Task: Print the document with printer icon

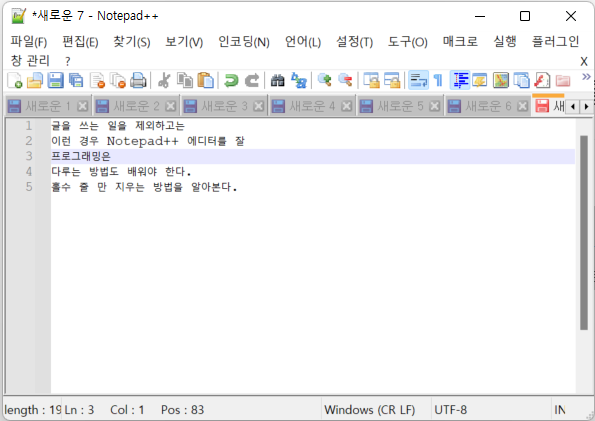Action: 138,80
